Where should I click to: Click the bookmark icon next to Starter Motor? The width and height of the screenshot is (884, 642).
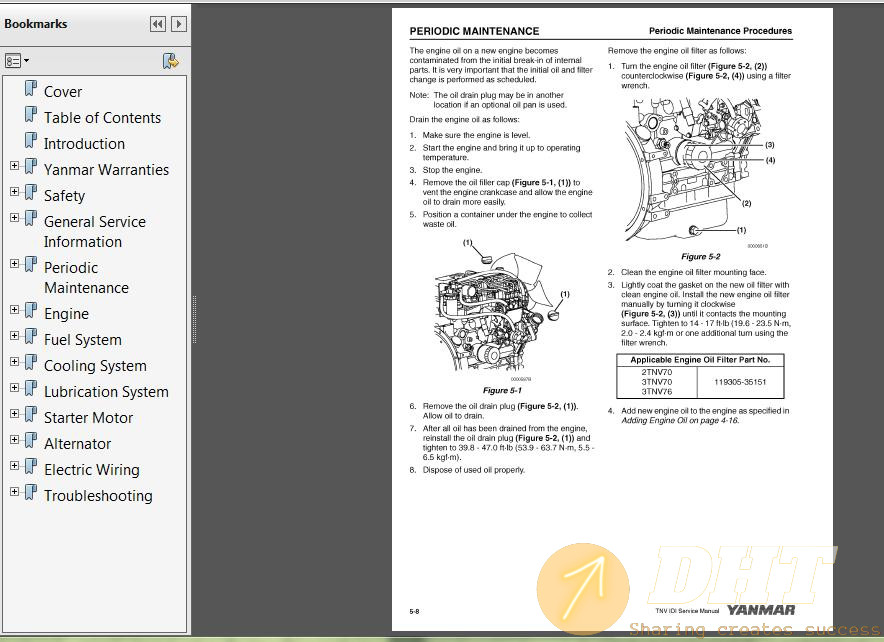pyautogui.click(x=31, y=415)
